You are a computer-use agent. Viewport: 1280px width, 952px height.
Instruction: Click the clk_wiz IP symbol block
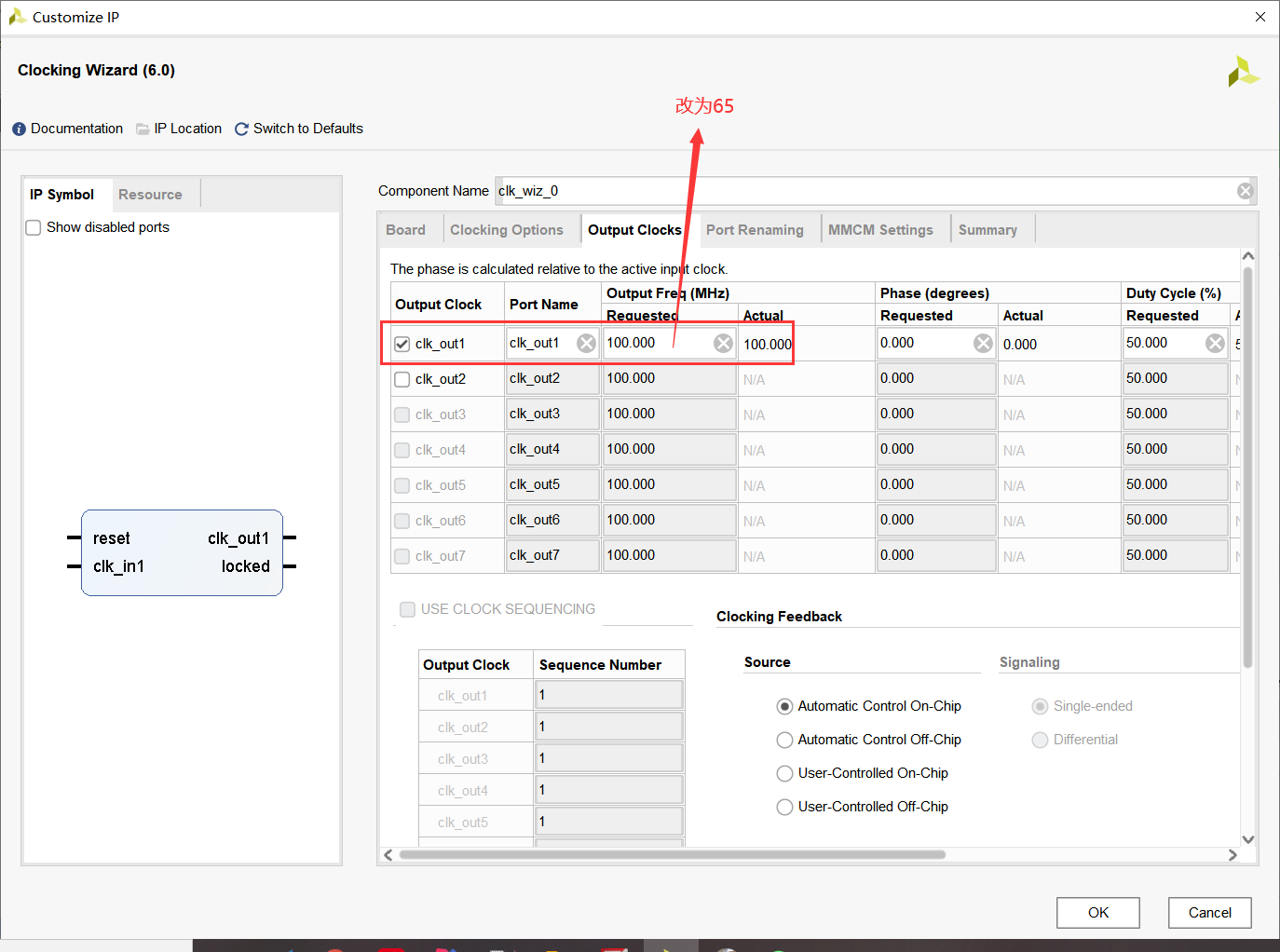click(182, 552)
